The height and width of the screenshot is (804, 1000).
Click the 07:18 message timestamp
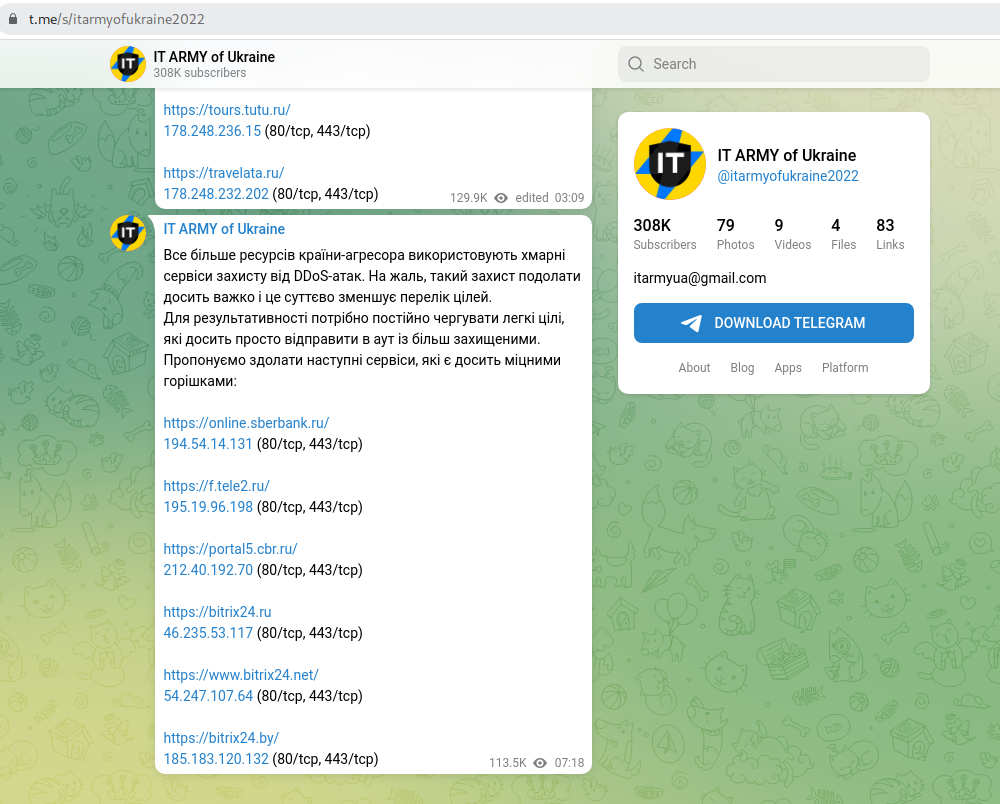tap(569, 763)
